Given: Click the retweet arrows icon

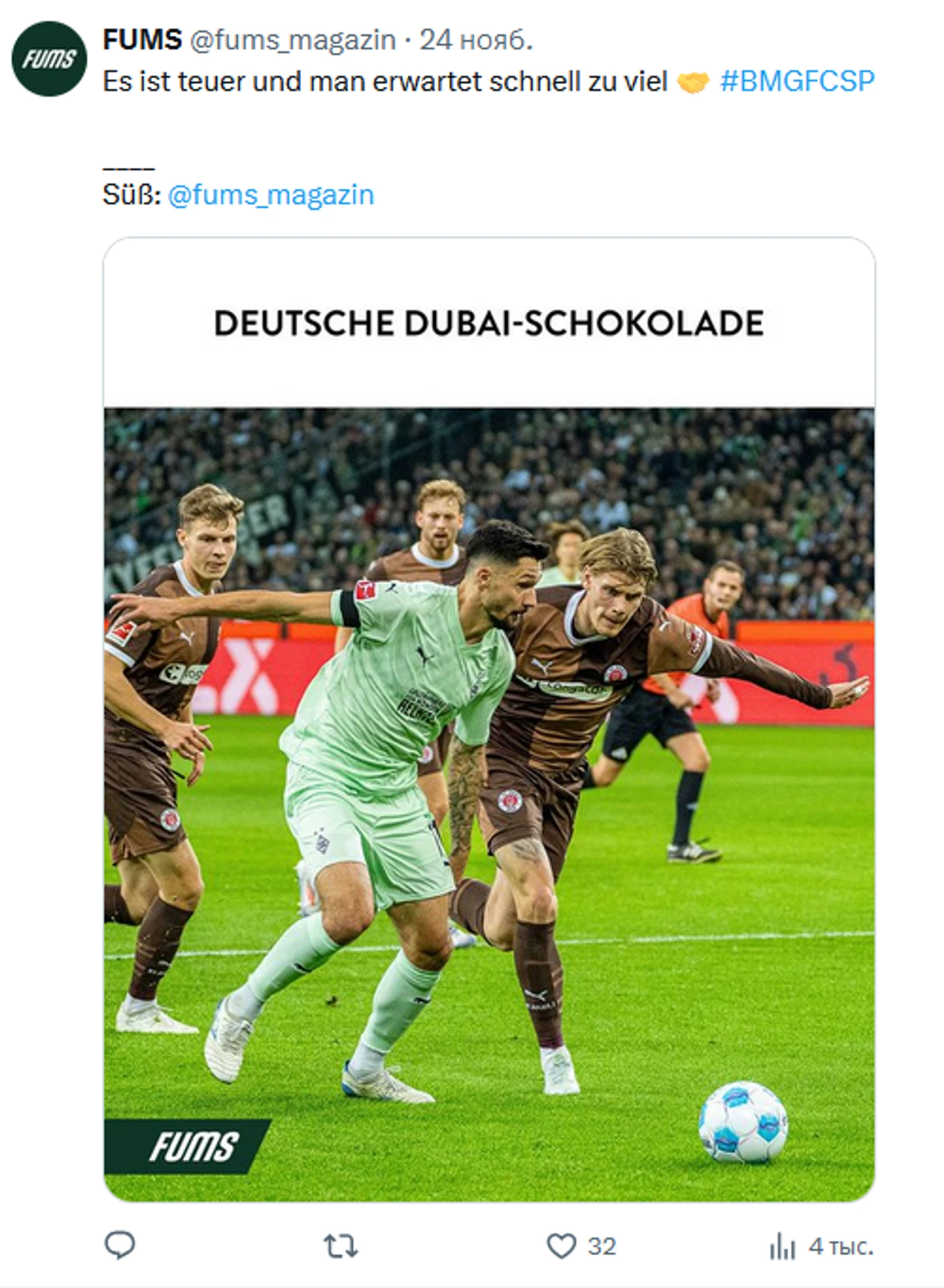Looking at the screenshot, I should pyautogui.click(x=341, y=1246).
